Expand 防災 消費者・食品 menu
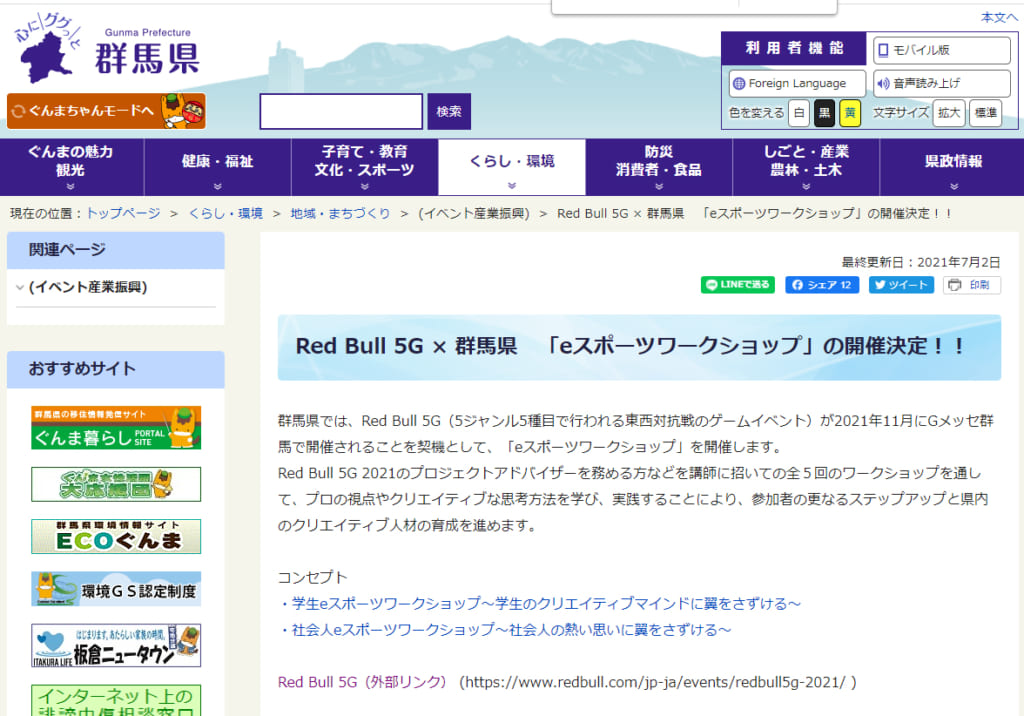The height and width of the screenshot is (716, 1024). (x=659, y=167)
